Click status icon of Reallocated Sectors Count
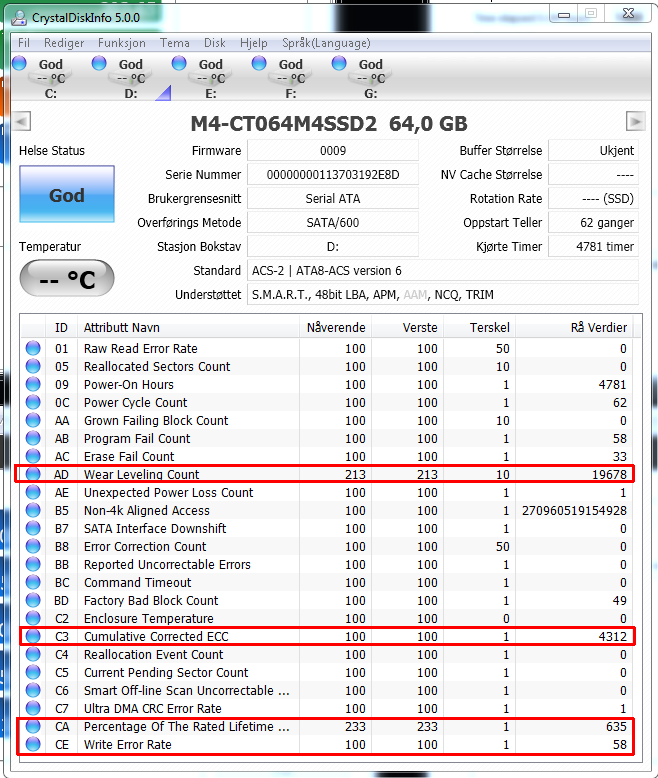 33,366
